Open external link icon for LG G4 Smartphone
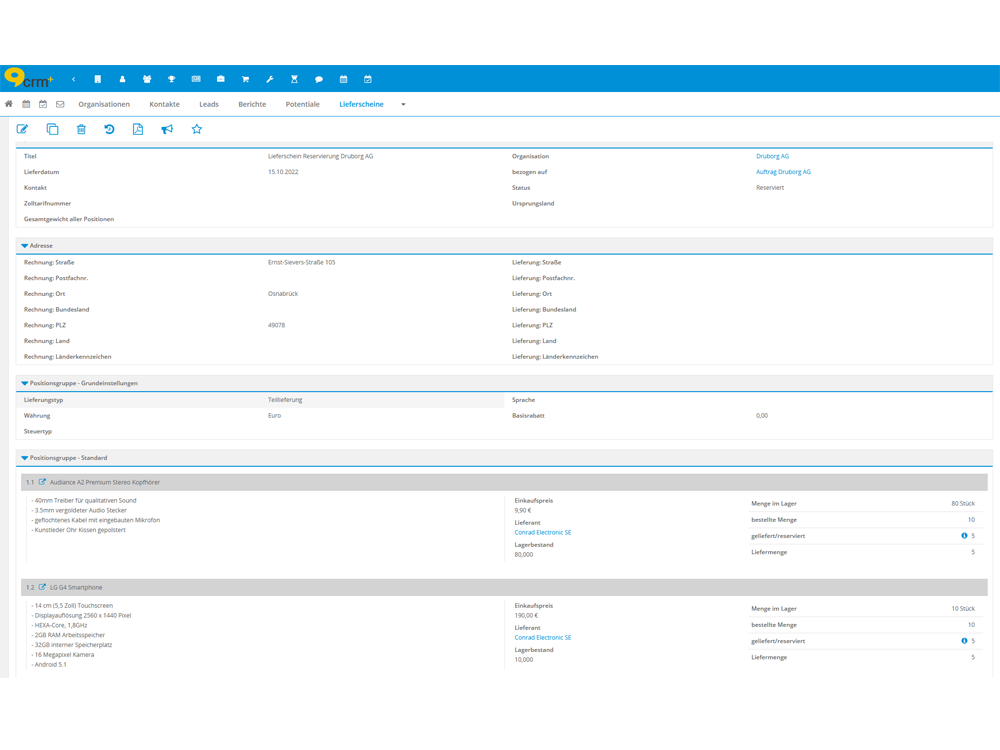 [42, 587]
